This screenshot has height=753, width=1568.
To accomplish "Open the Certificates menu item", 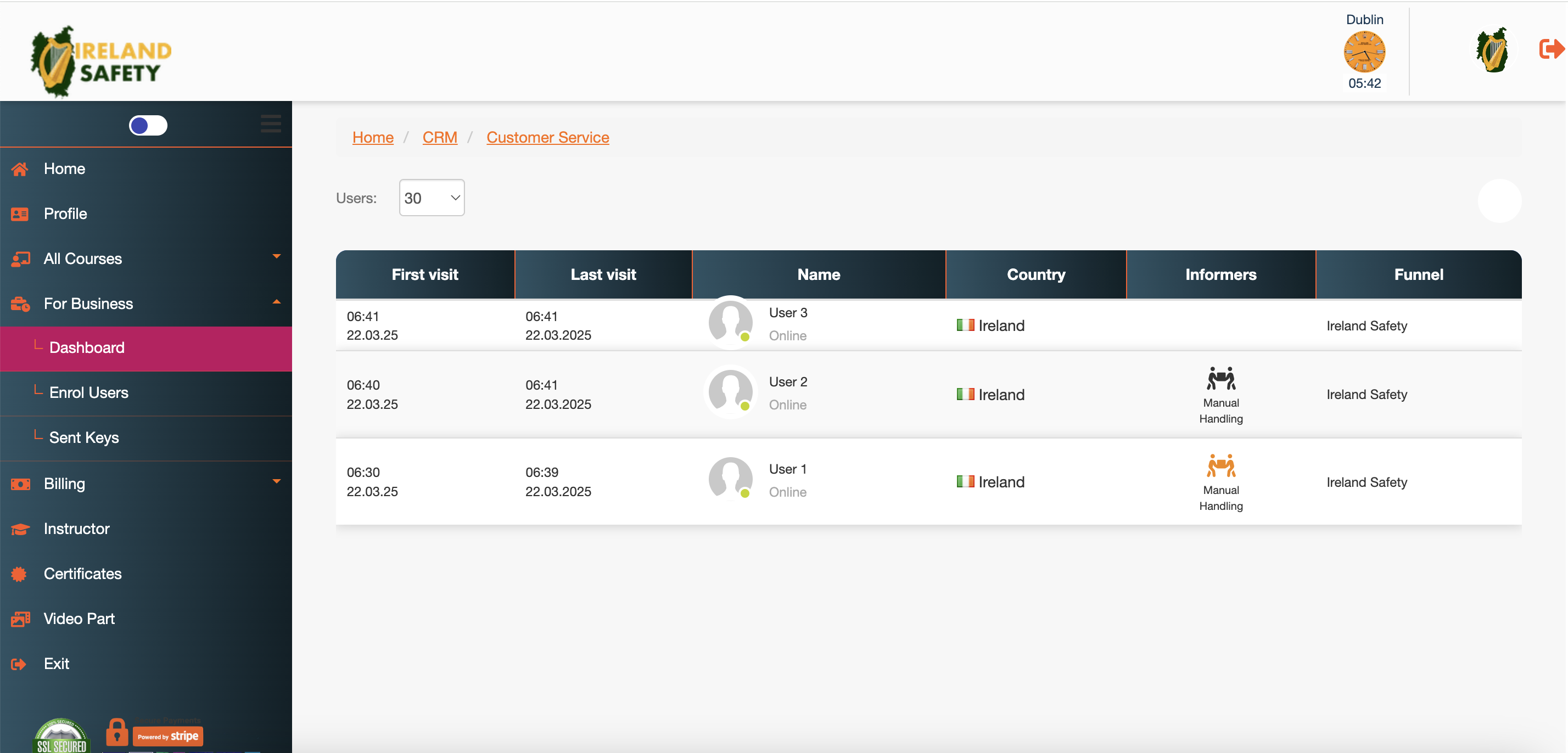I will pyautogui.click(x=146, y=574).
